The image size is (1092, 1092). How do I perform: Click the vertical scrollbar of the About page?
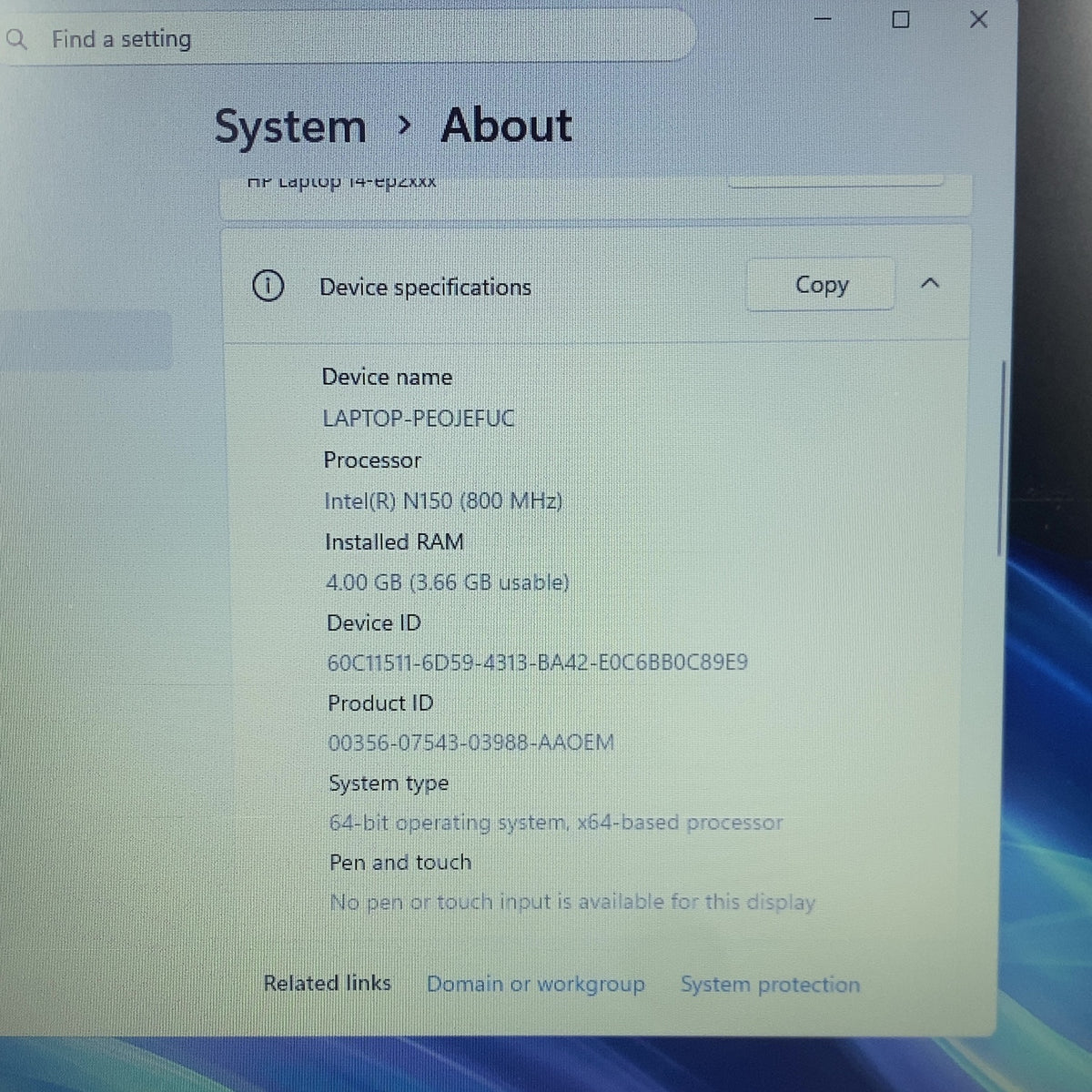(x=1000, y=460)
